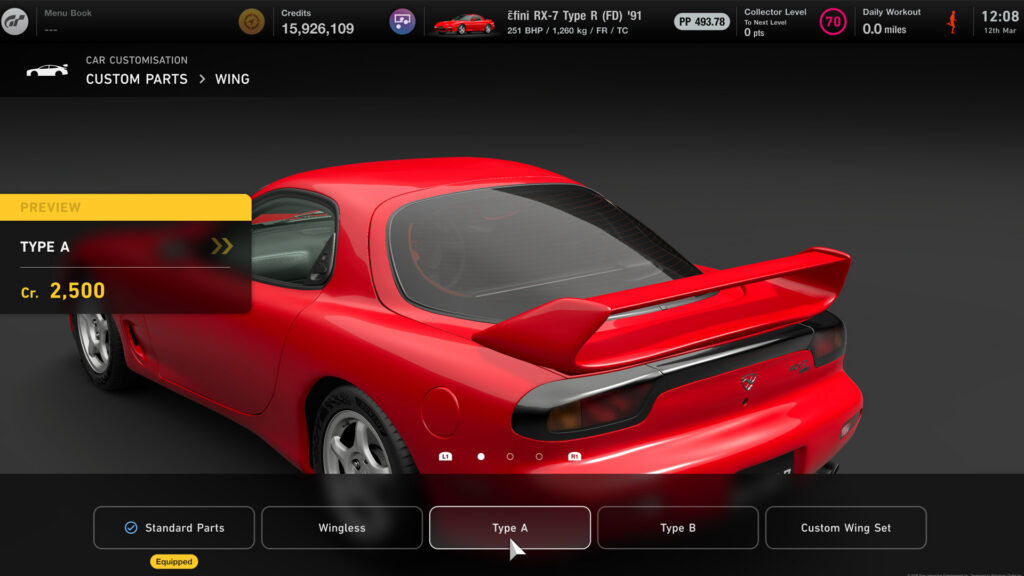Click the gold coin icon beside Credits
Screen dimensions: 1024x576
click(251, 17)
